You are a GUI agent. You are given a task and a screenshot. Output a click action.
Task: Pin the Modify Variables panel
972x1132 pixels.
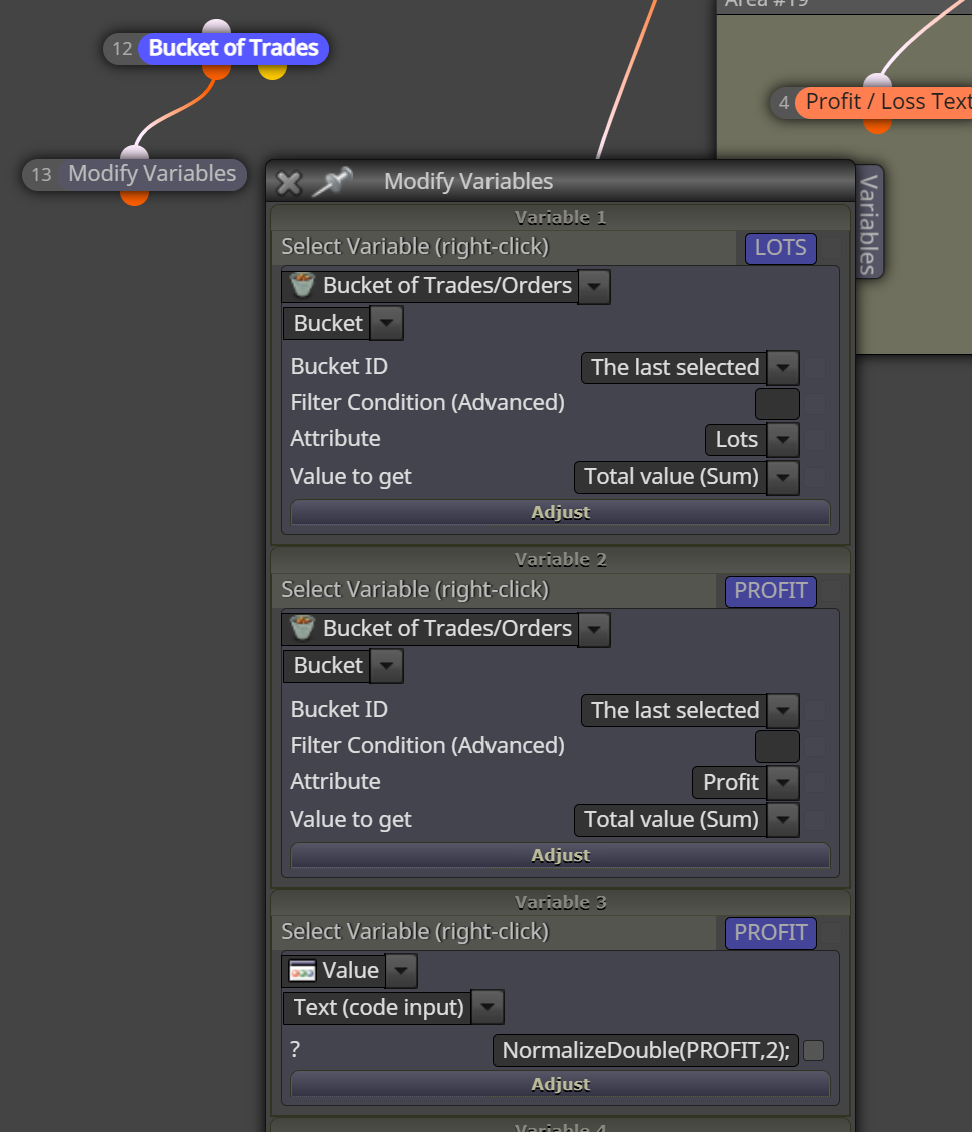332,182
